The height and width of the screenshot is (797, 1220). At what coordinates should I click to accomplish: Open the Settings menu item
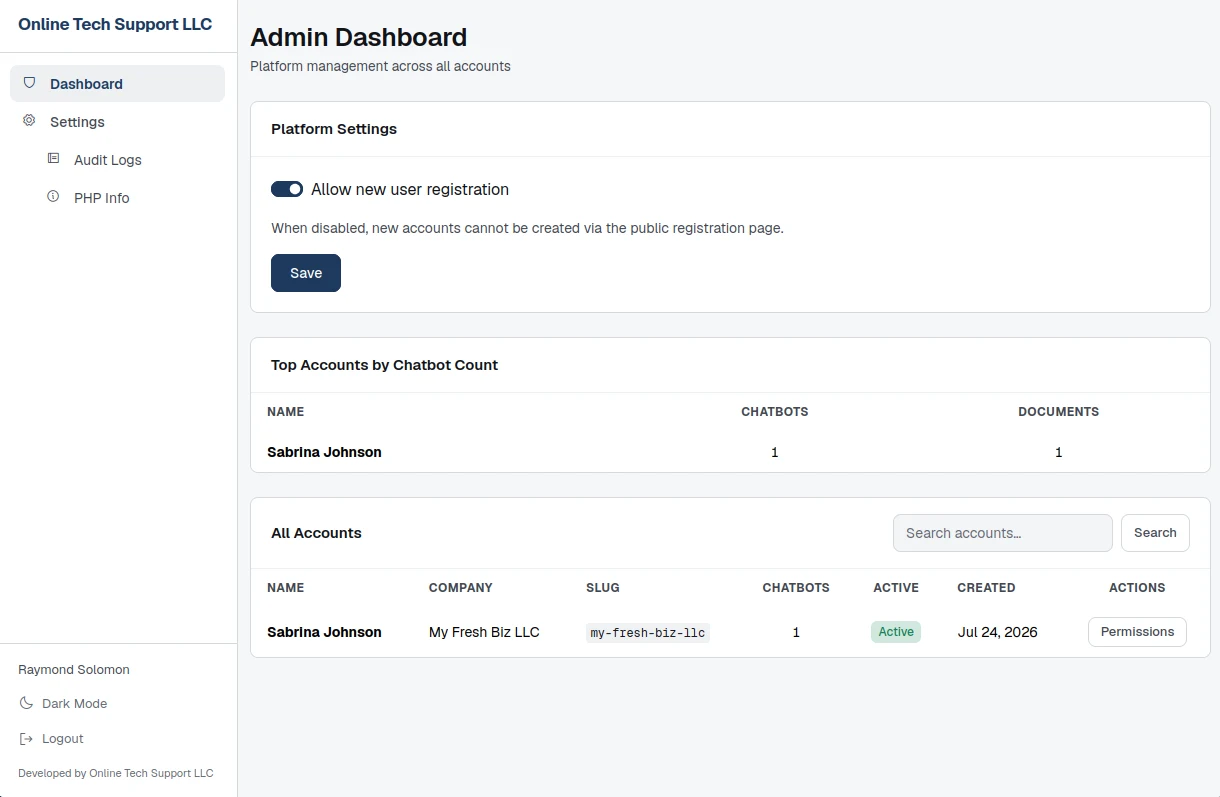click(117, 121)
